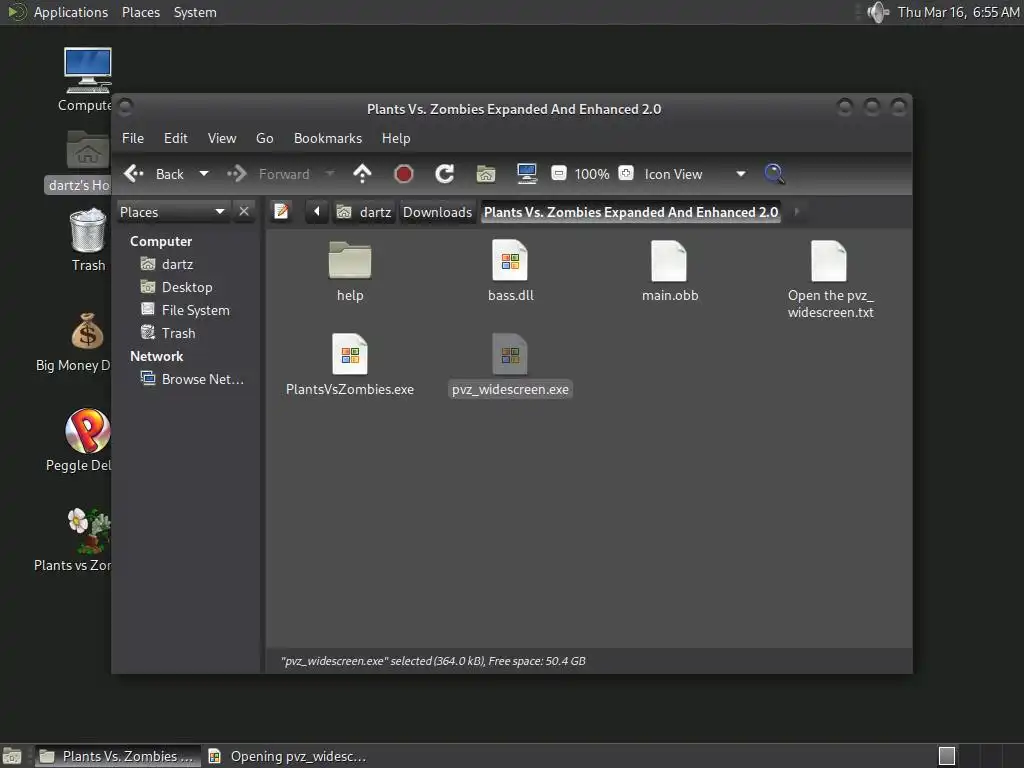Click the Plants Vs. Zombies Expanded path button
Screen dimensions: 1024x768
click(x=631, y=212)
